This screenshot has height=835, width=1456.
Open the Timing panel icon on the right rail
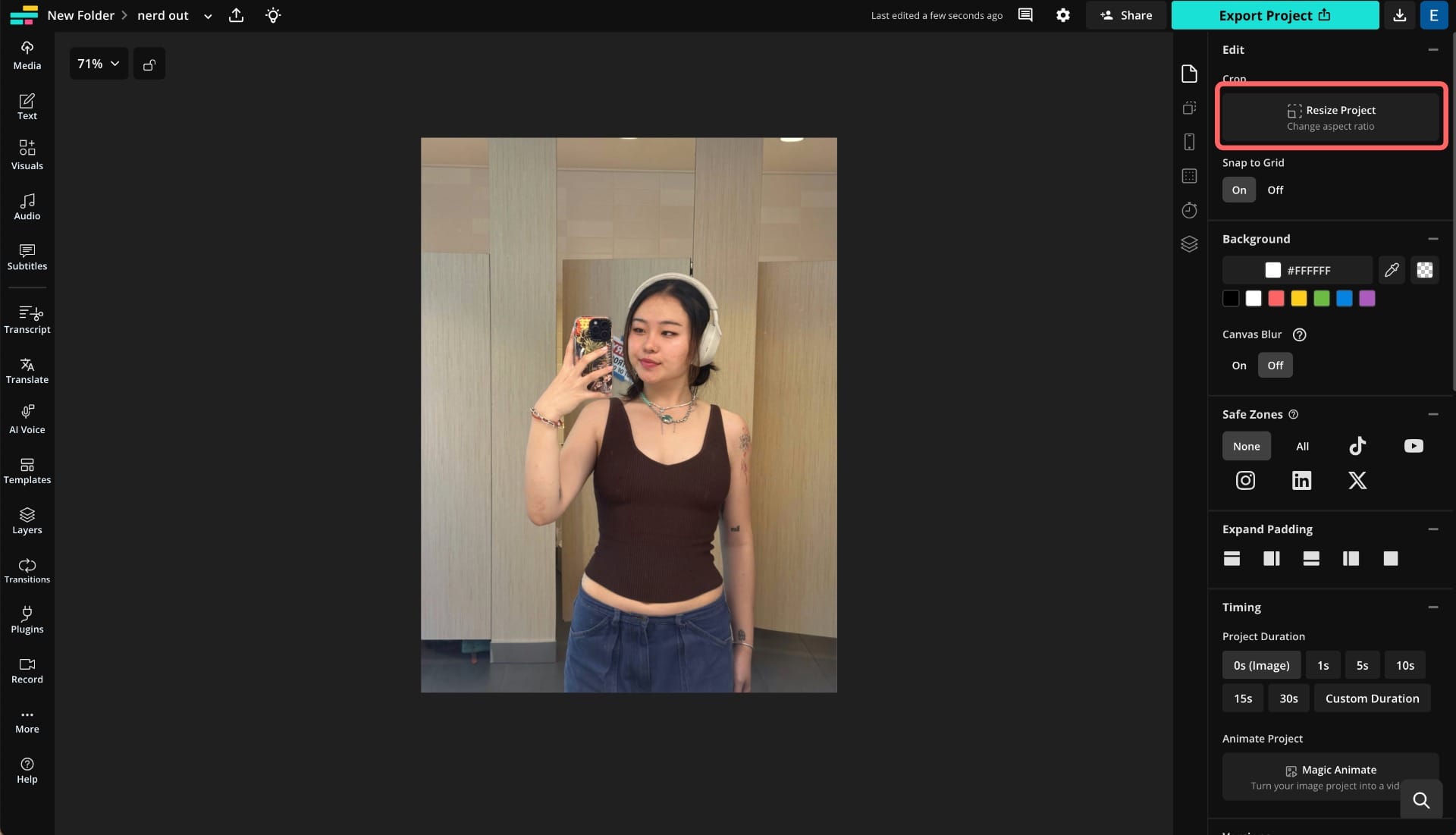click(1189, 210)
